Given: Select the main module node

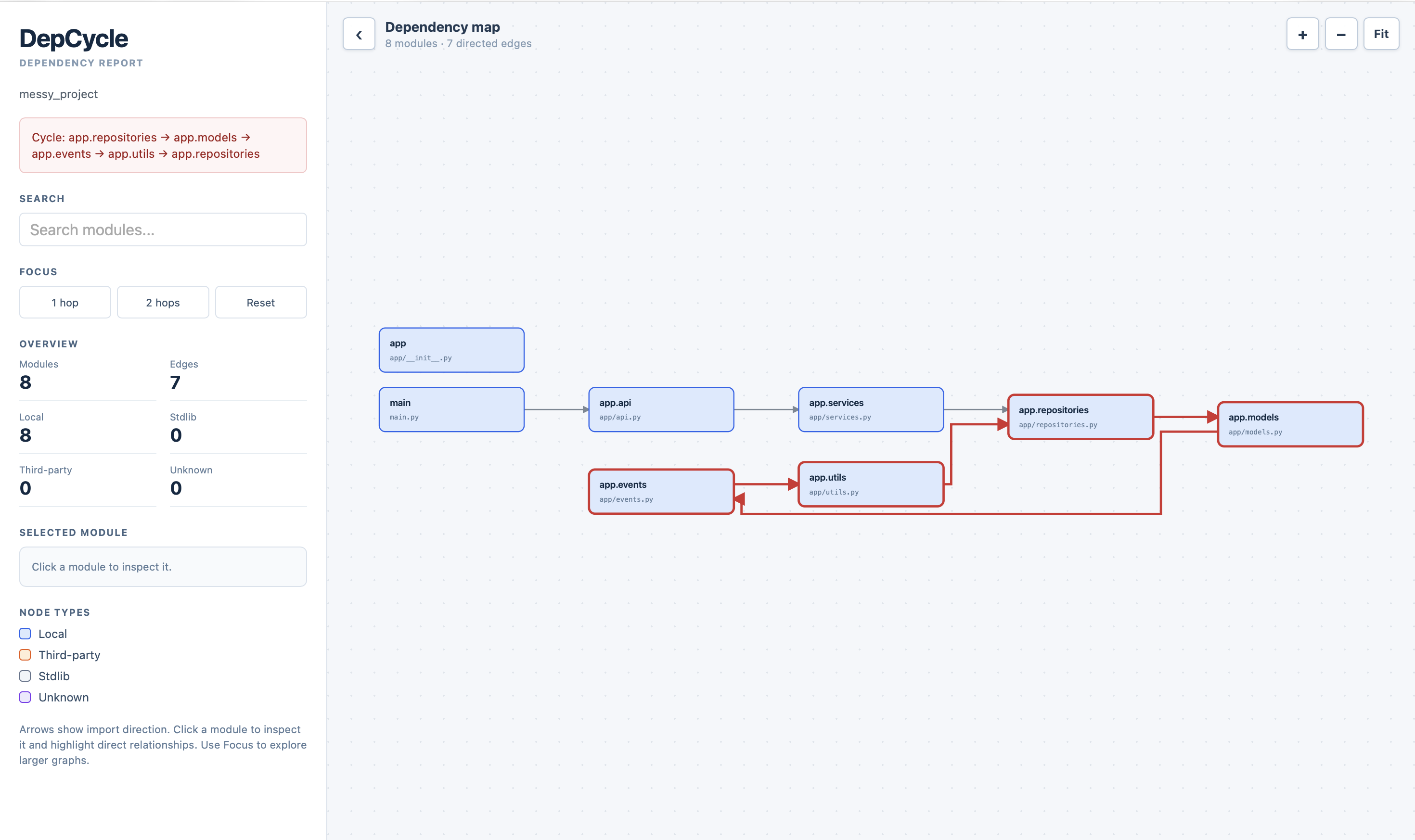Looking at the screenshot, I should 451,409.
